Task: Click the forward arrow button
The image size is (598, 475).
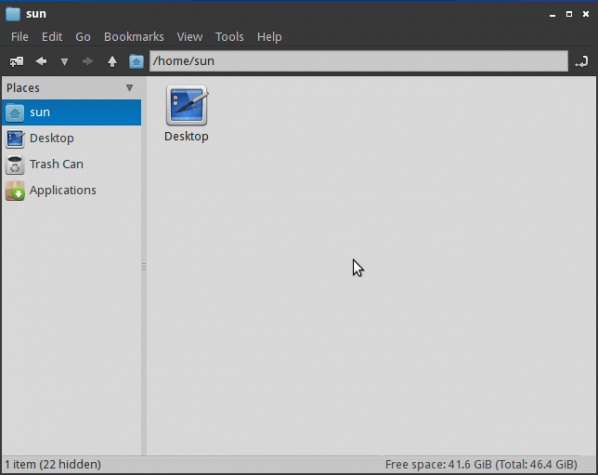Action: coord(88,61)
